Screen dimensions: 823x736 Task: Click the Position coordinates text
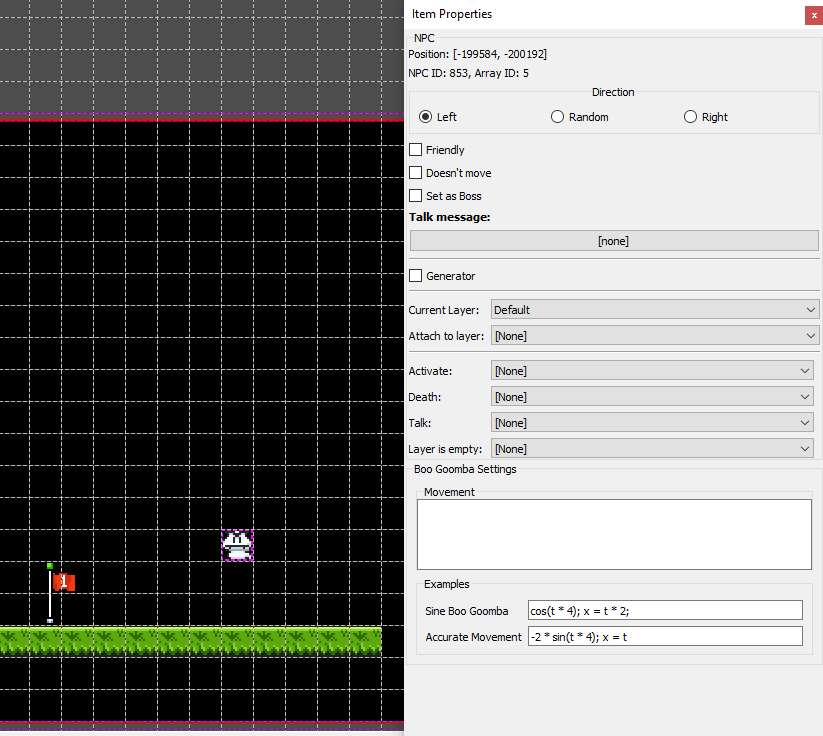click(x=477, y=54)
